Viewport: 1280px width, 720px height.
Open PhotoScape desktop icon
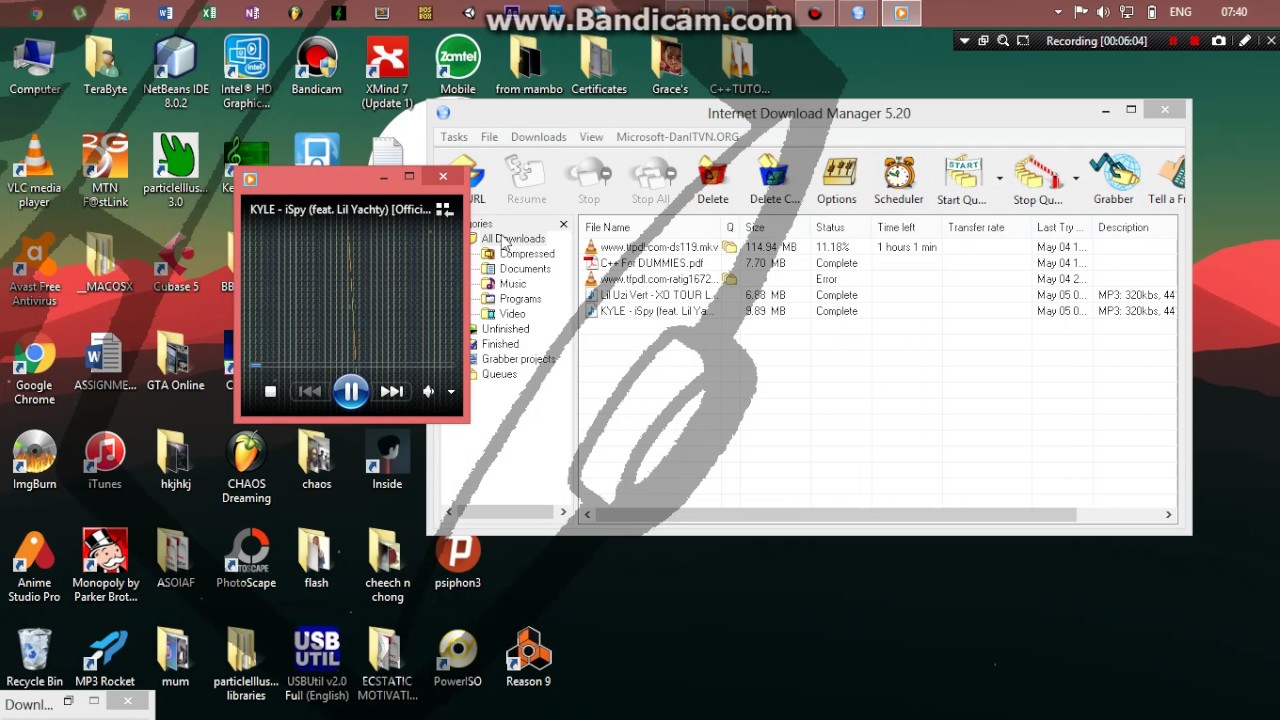tap(246, 560)
